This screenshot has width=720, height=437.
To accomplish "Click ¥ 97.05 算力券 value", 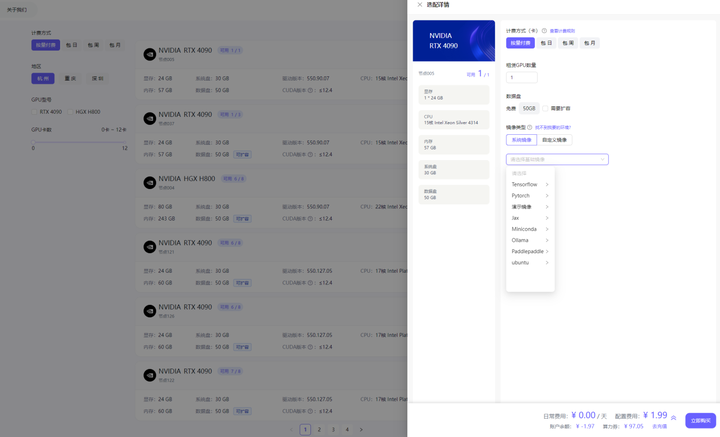I will (634, 426).
